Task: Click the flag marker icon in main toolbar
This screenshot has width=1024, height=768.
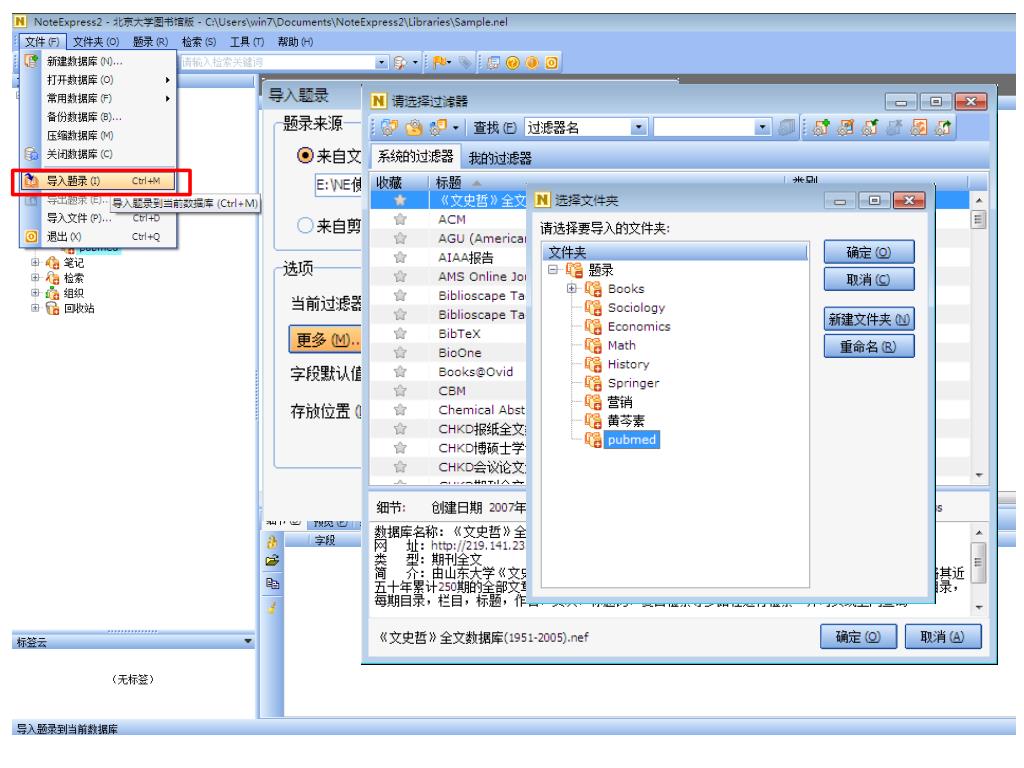Action: [x=440, y=62]
